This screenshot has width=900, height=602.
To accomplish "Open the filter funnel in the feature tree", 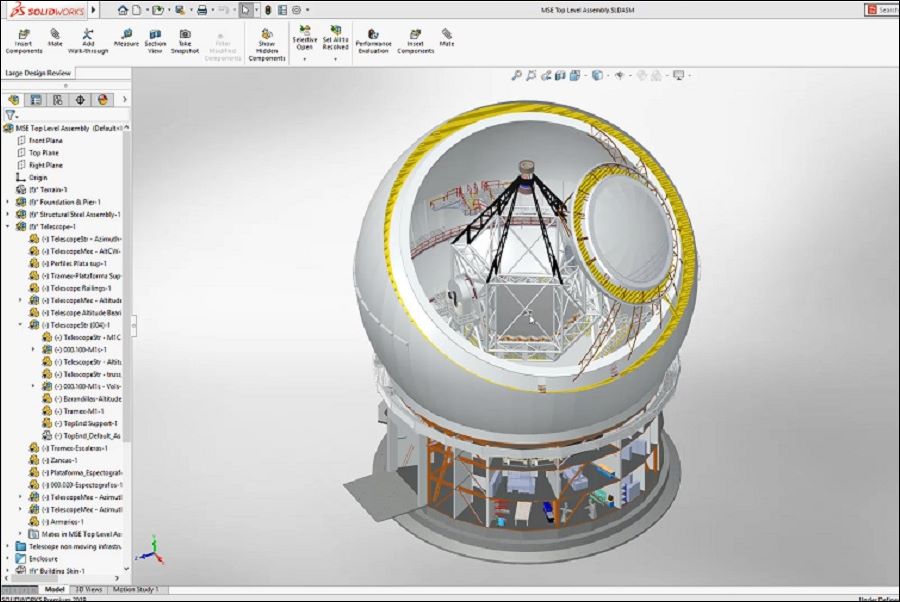I will [x=11, y=115].
